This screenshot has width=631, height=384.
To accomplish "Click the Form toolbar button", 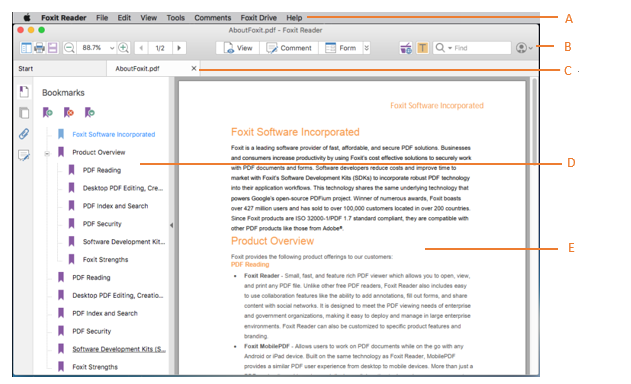I will (x=340, y=48).
